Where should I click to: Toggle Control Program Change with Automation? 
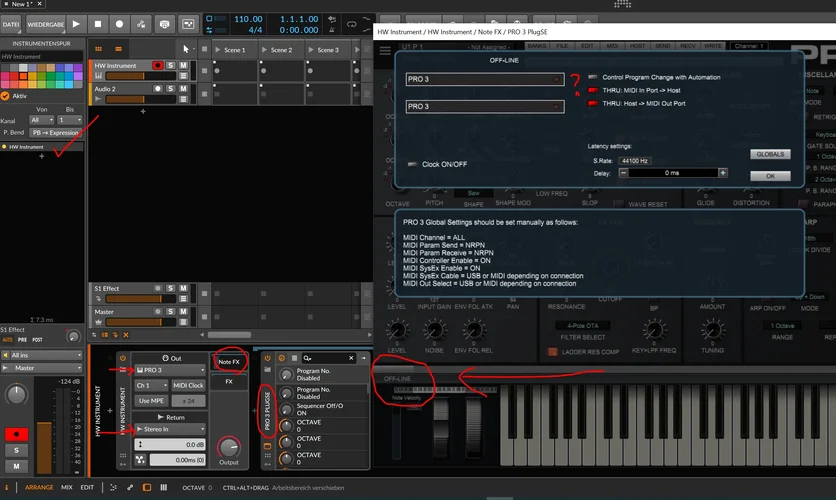coord(592,77)
